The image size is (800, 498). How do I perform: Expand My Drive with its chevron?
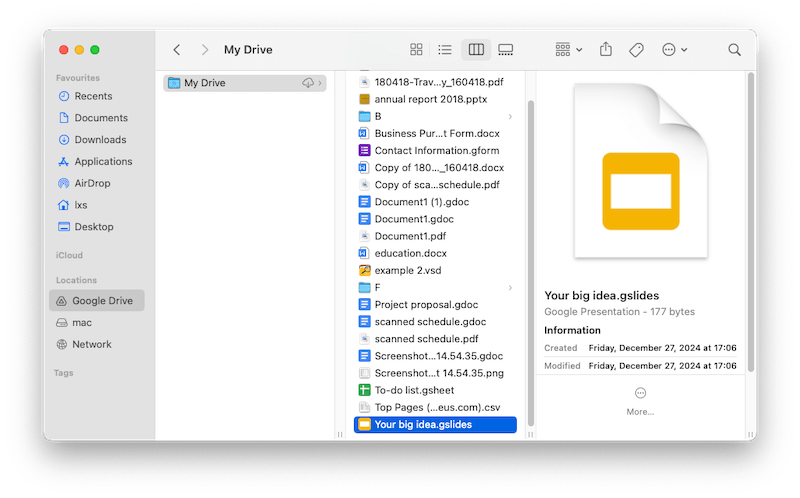click(x=320, y=83)
